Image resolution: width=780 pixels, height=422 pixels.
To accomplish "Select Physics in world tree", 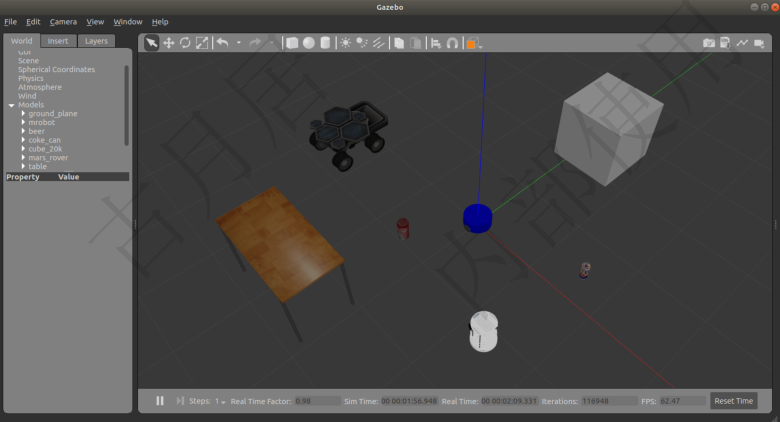I will (31, 79).
